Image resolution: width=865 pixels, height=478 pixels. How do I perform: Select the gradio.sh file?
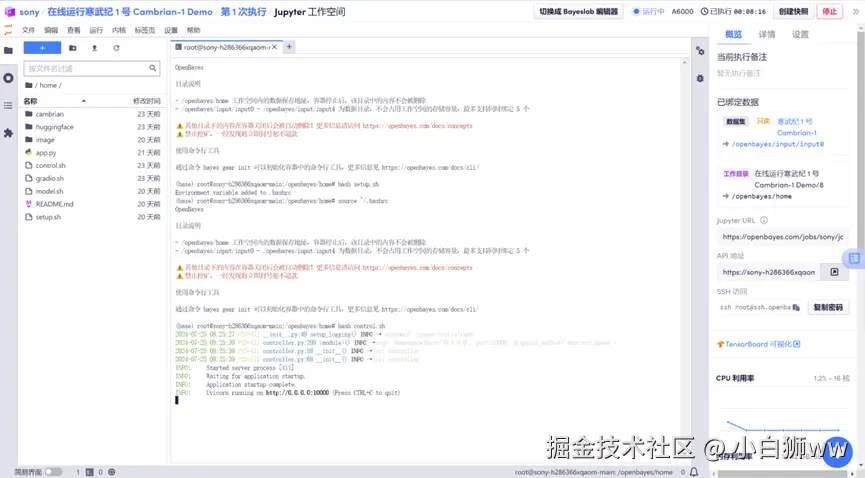pyautogui.click(x=50, y=178)
